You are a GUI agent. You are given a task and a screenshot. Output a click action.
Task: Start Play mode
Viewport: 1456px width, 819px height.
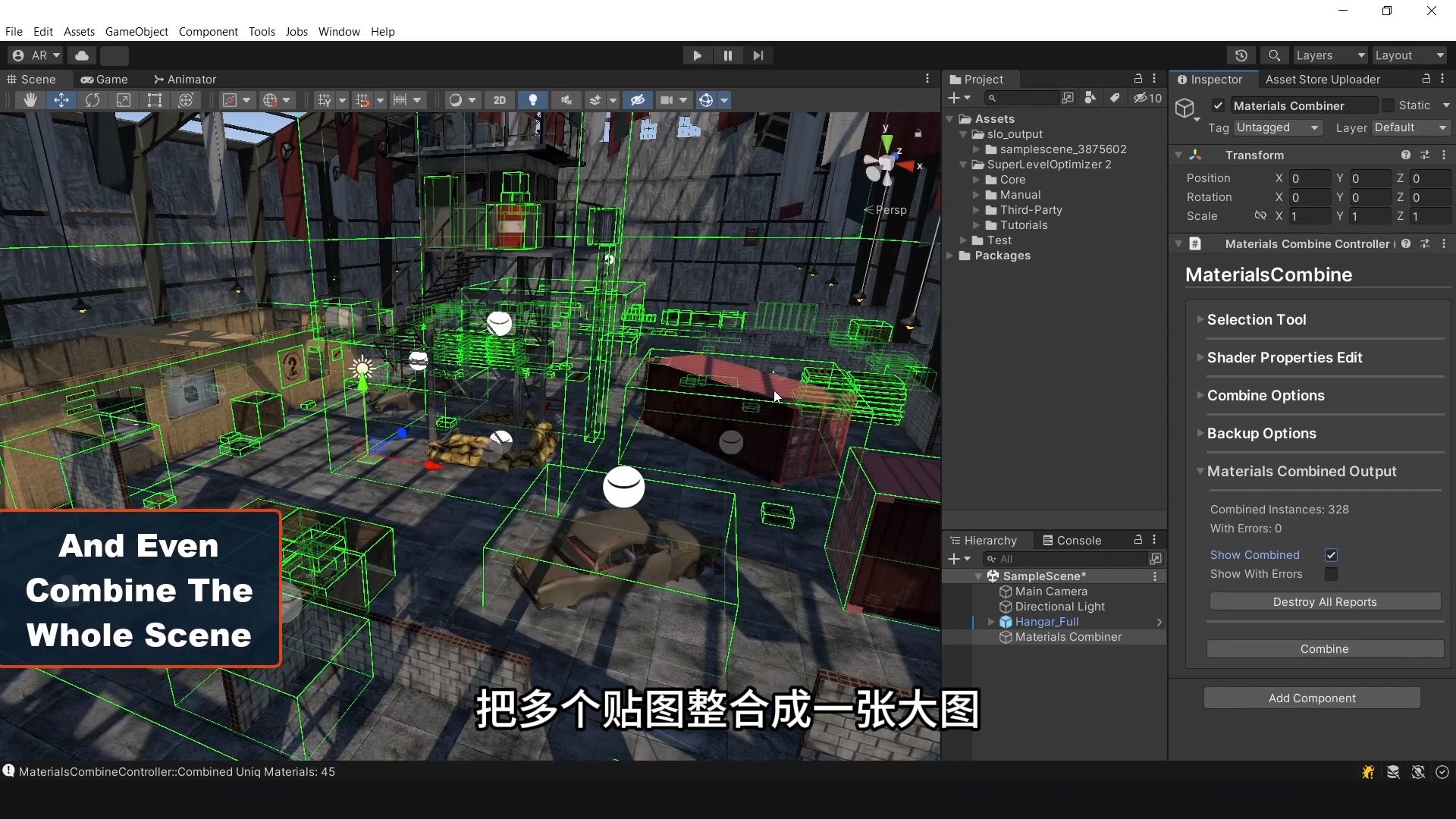697,55
